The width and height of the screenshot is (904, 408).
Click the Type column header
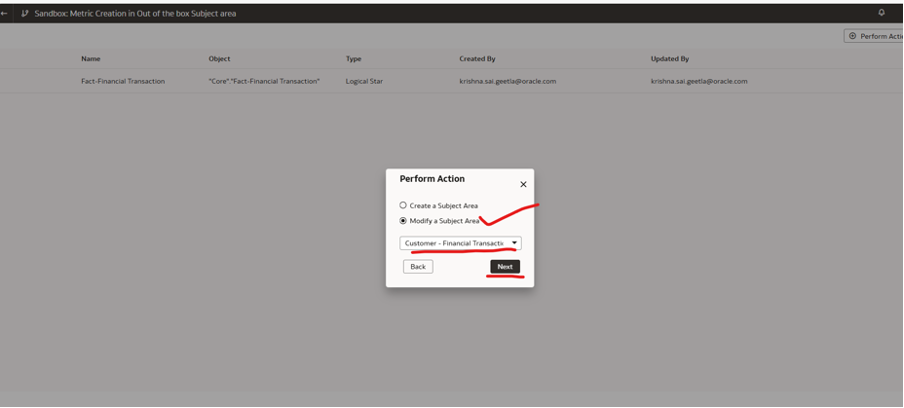(x=354, y=59)
